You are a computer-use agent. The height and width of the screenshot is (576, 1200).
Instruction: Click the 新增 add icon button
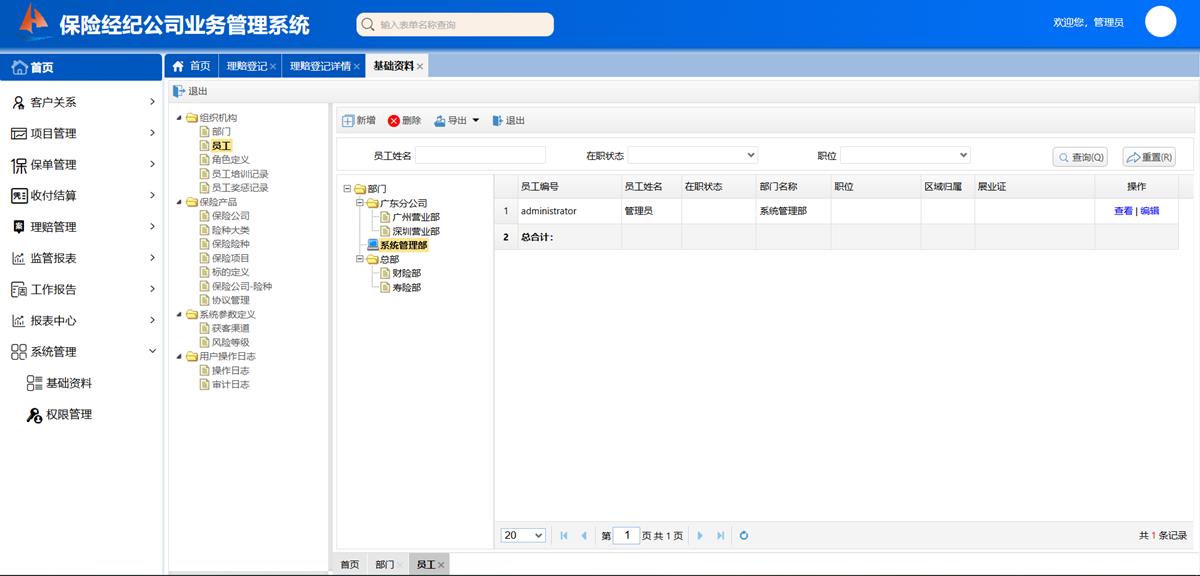348,121
